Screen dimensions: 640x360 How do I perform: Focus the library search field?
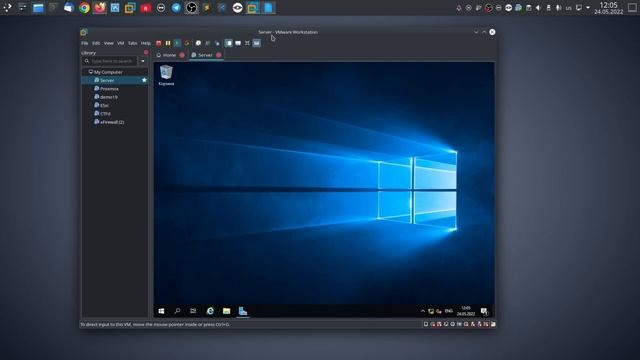110,61
